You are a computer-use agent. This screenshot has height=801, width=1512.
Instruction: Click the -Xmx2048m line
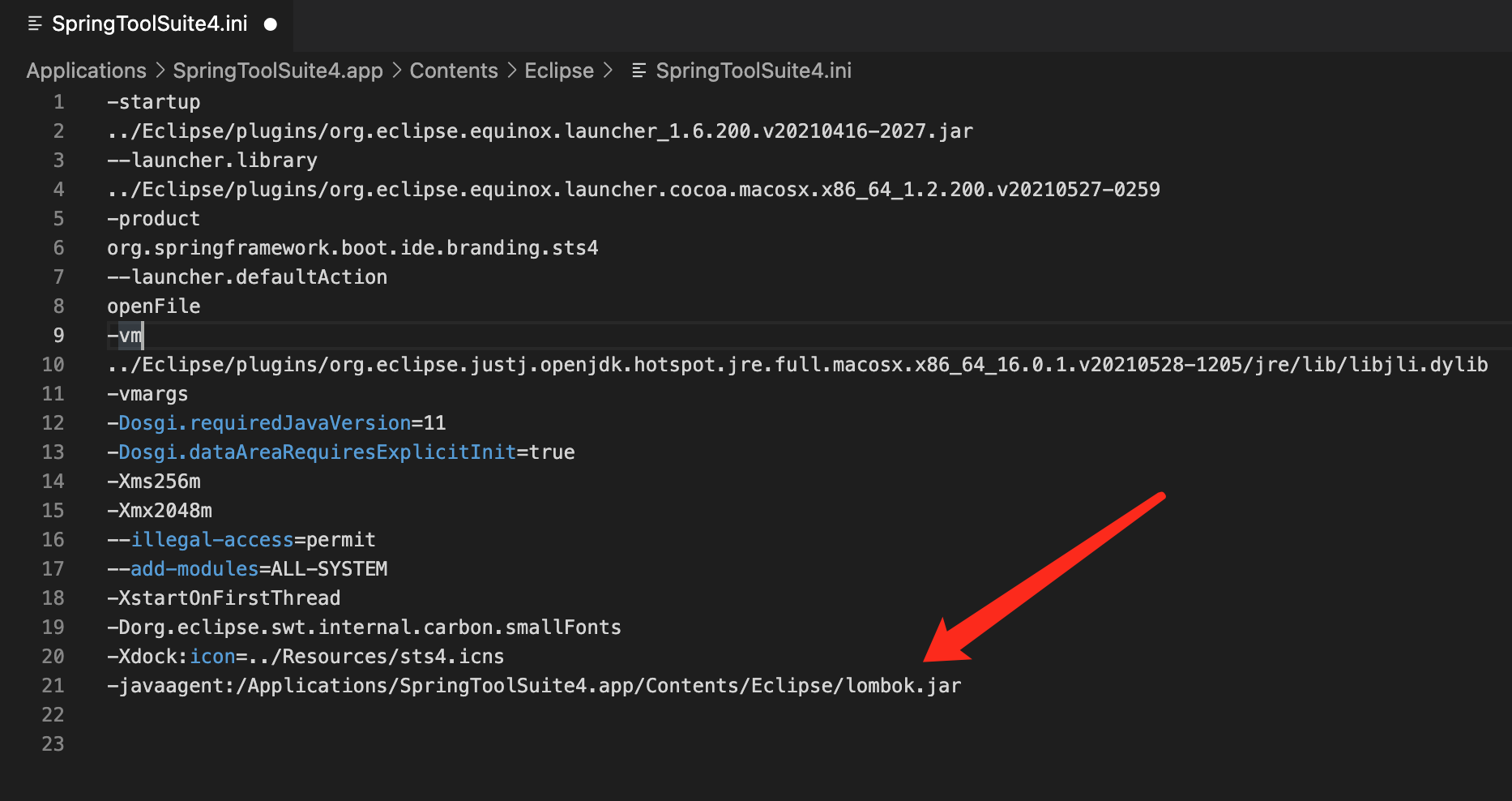[x=160, y=511]
